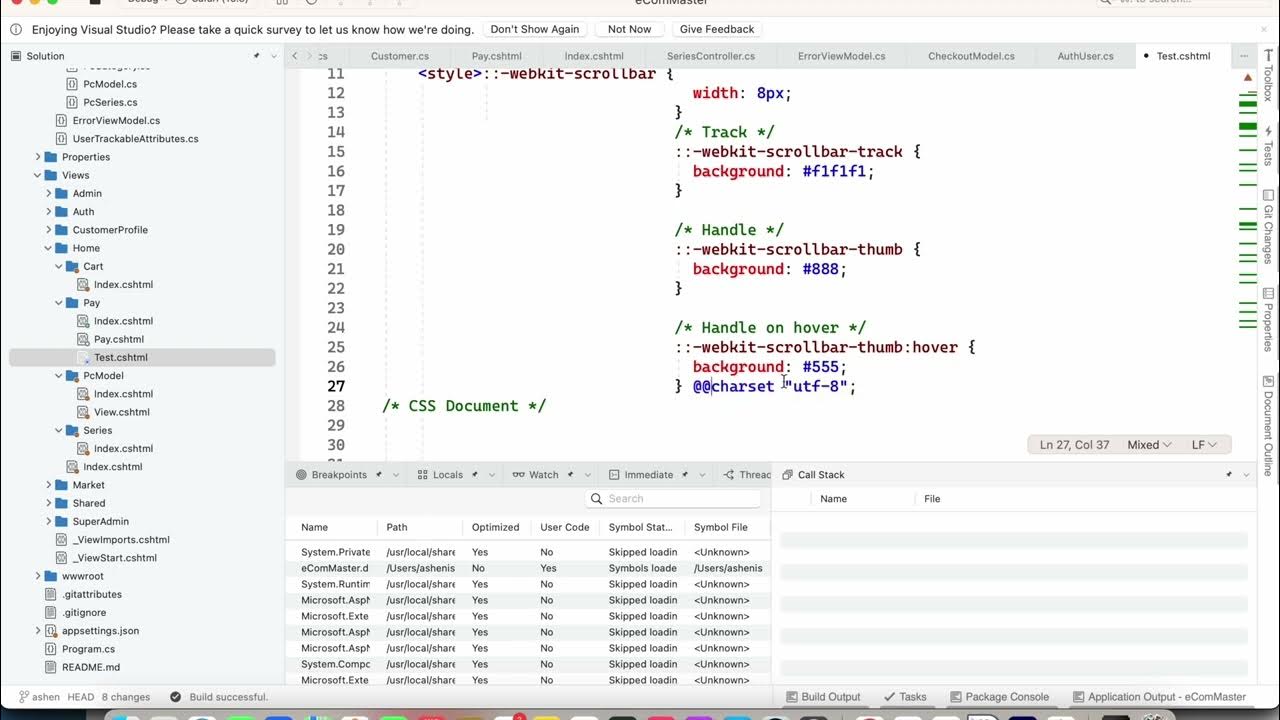Navigate forward in editor tabs
Screen dimensions: 1280x720
pos(309,56)
